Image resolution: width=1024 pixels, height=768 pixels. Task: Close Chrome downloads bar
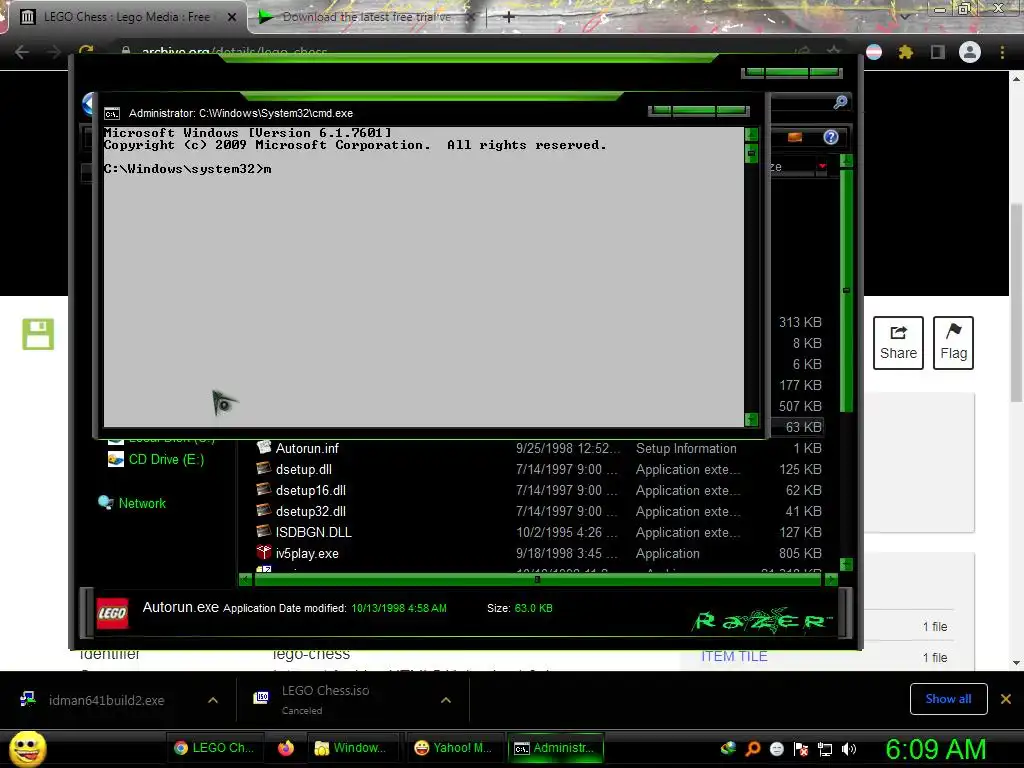(1006, 699)
